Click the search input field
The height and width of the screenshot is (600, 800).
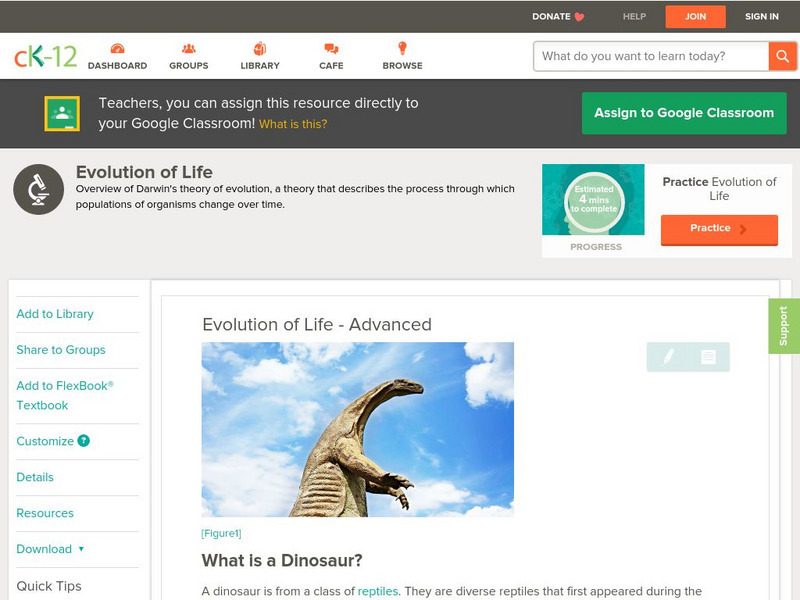click(x=651, y=56)
